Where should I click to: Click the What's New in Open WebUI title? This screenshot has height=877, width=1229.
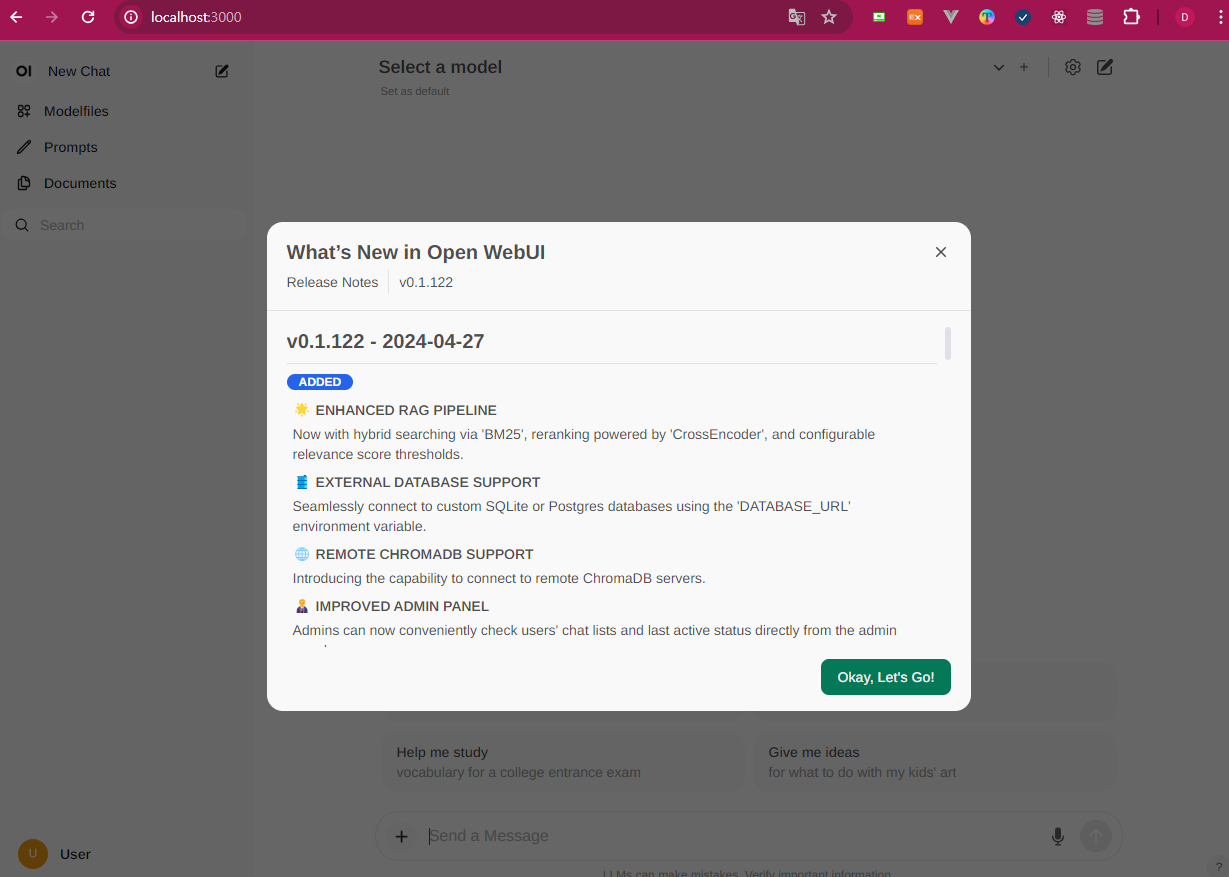(x=416, y=252)
